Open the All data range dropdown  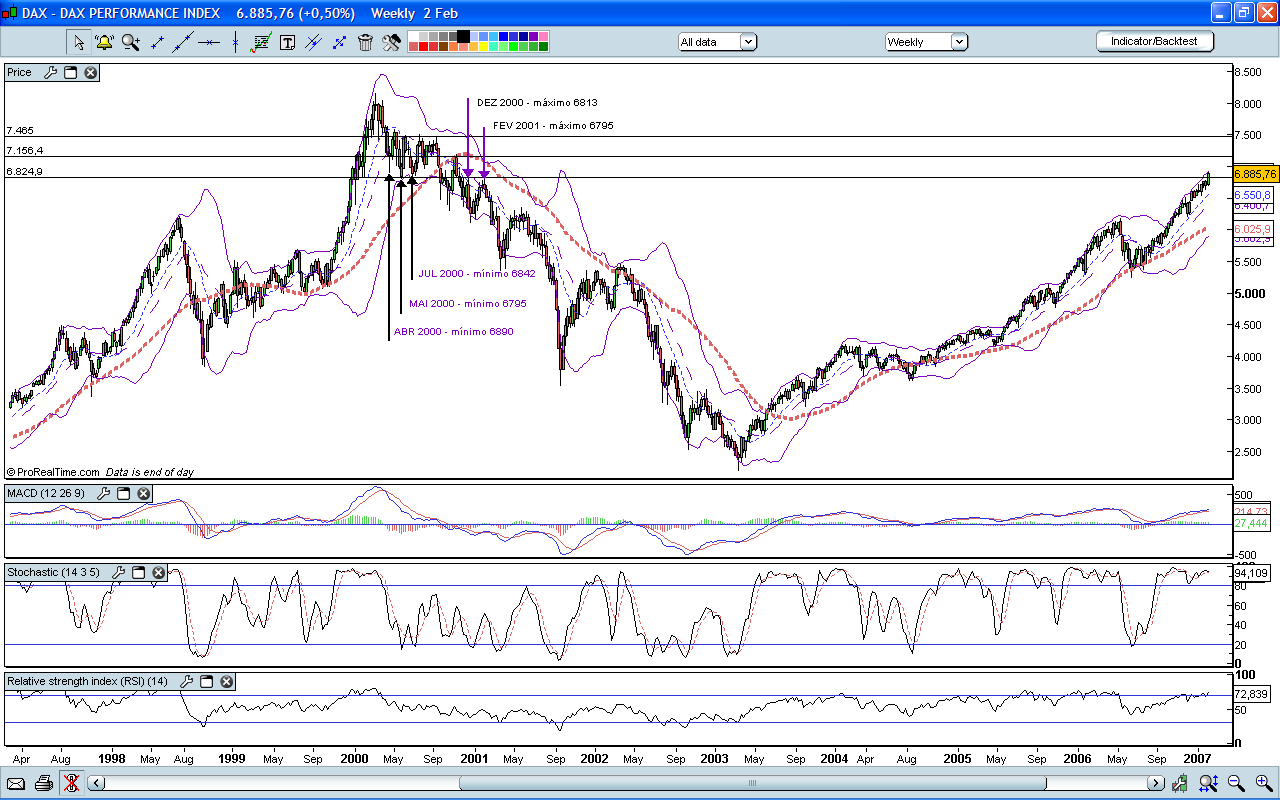(x=746, y=42)
